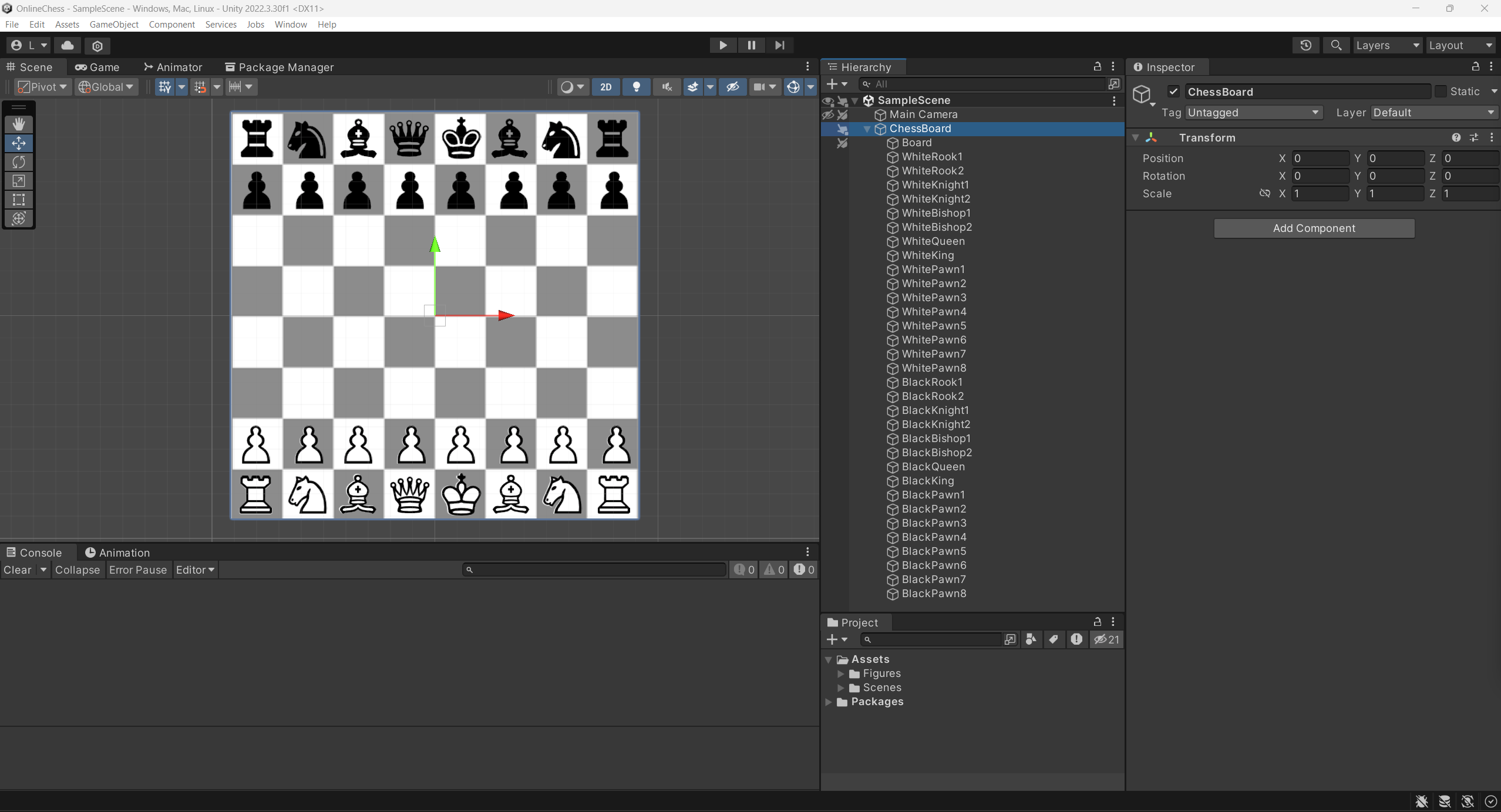Viewport: 1501px width, 812px height.
Task: Expand the Figures folder
Action: click(x=841, y=673)
